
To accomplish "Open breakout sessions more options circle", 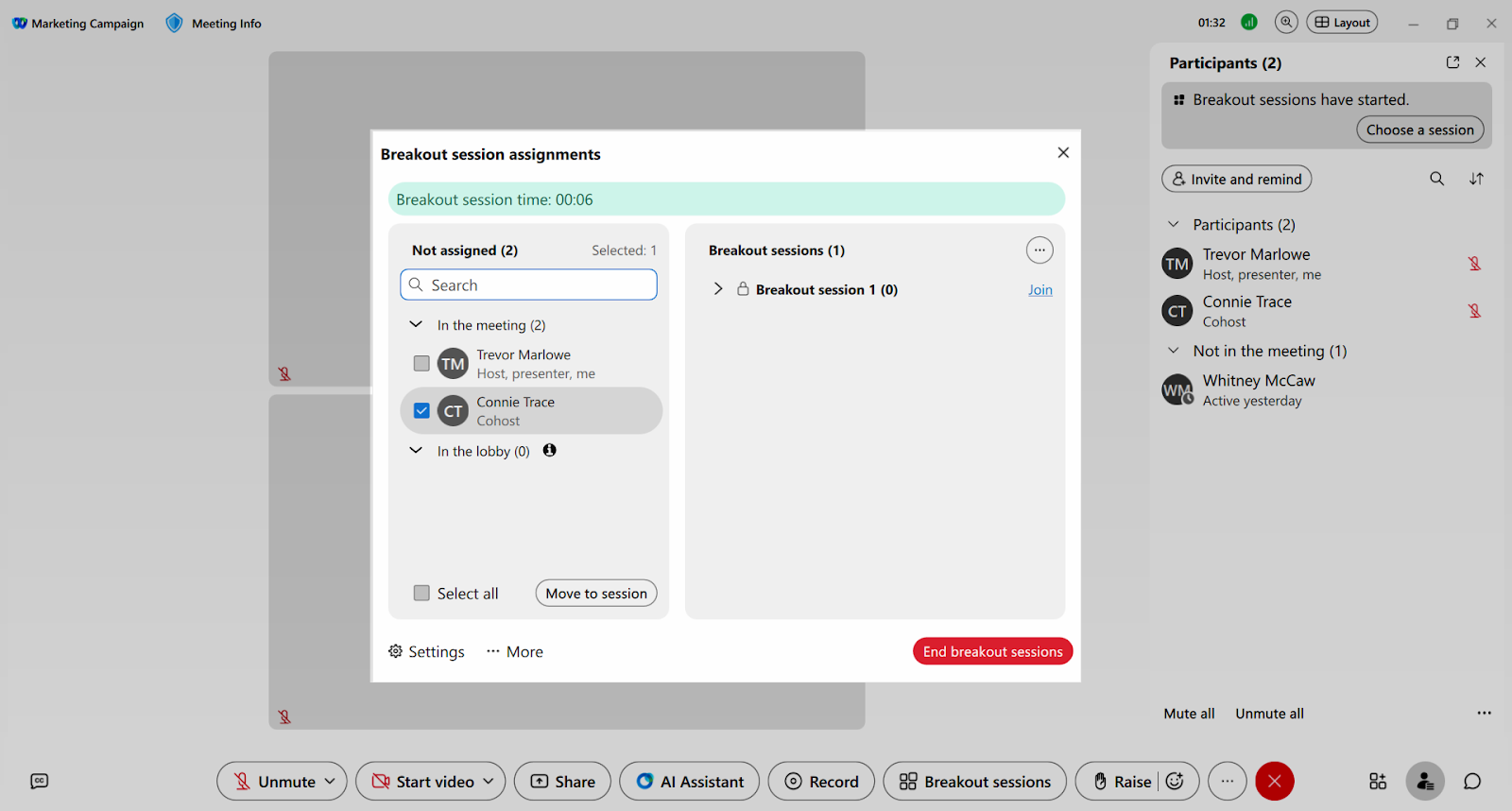I will [x=1039, y=250].
